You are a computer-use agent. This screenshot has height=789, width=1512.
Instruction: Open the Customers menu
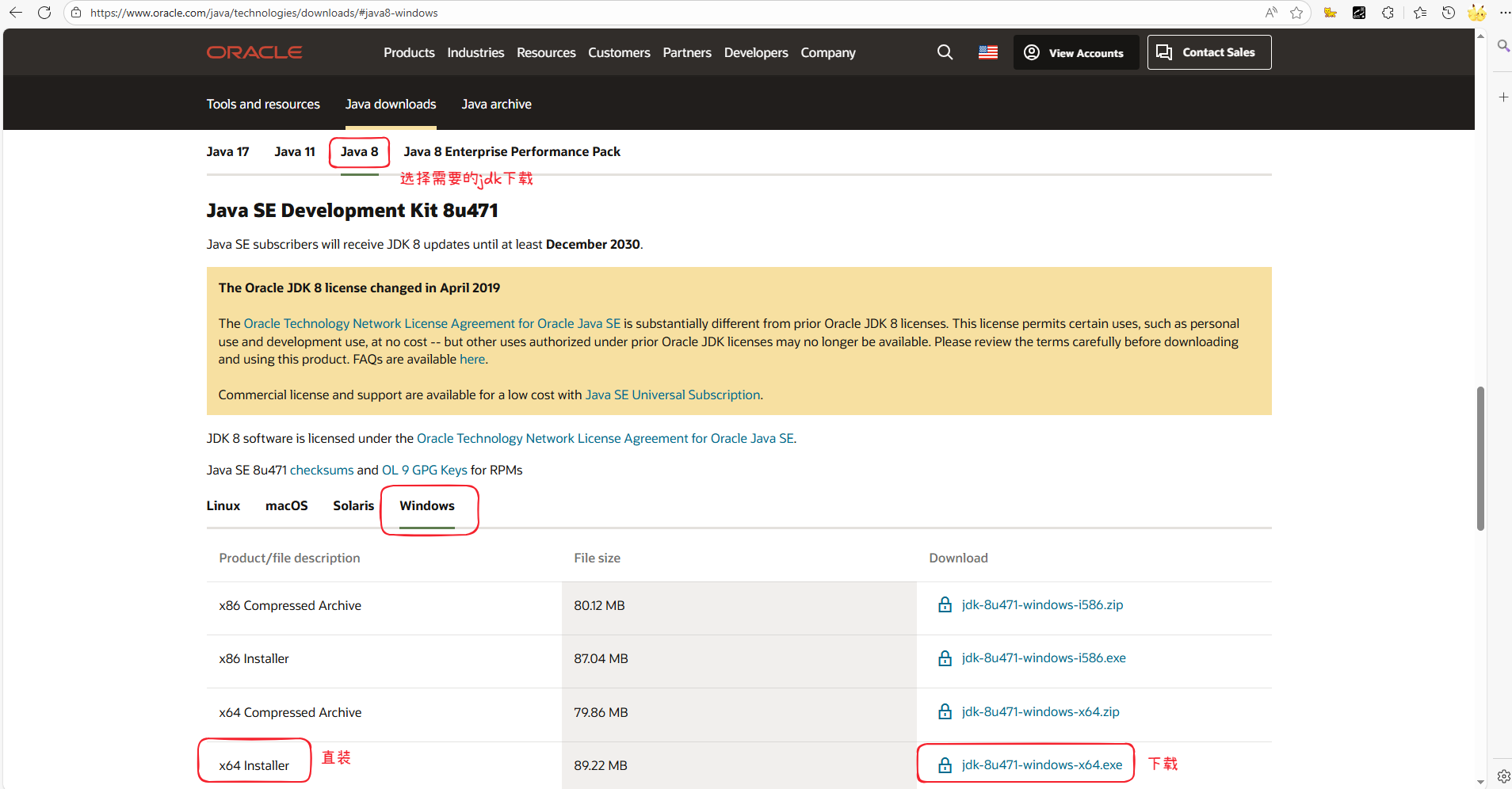coord(619,52)
